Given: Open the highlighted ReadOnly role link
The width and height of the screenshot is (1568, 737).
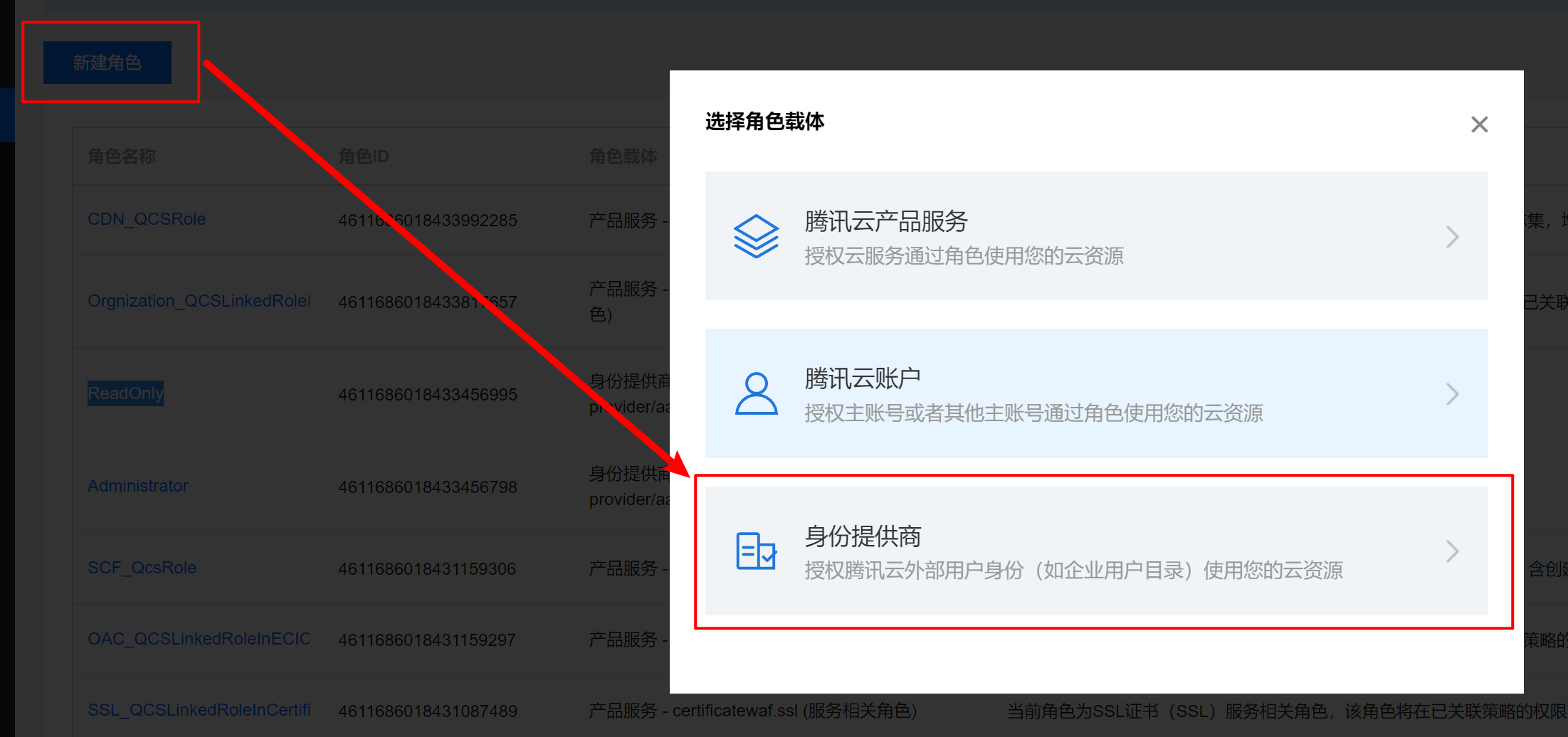Looking at the screenshot, I should pyautogui.click(x=125, y=393).
